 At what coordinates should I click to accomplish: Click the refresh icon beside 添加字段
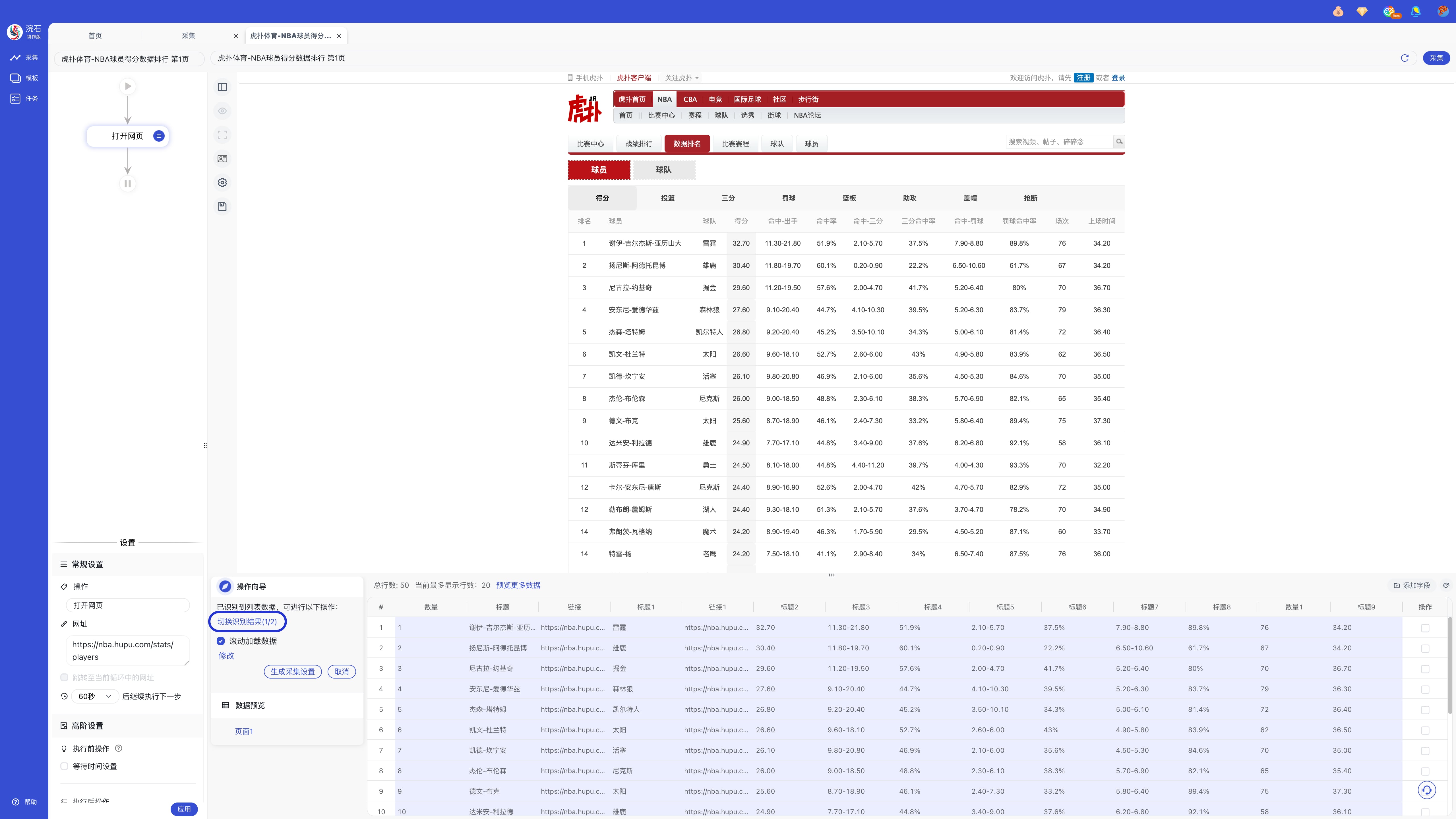[x=1446, y=586]
